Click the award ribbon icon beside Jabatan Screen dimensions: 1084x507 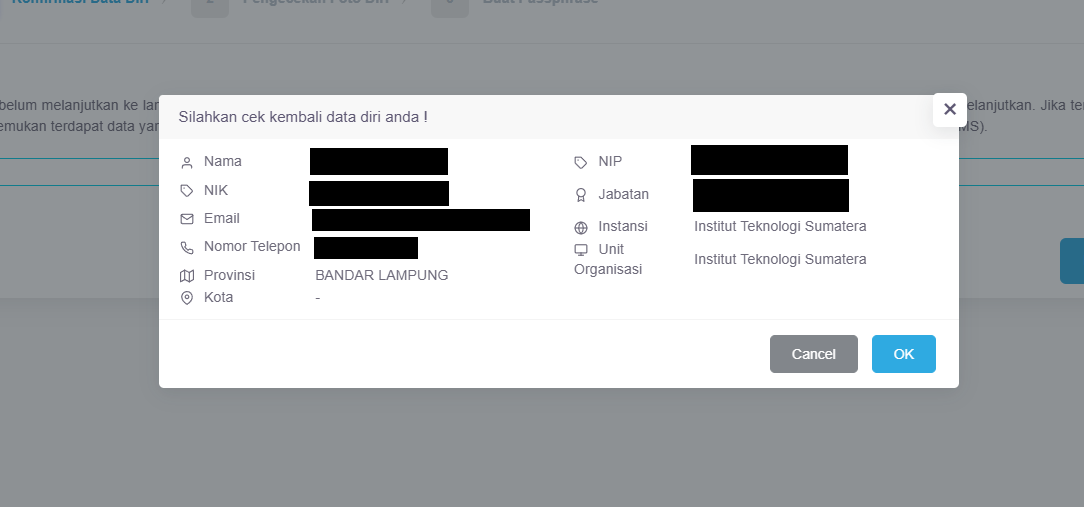581,195
